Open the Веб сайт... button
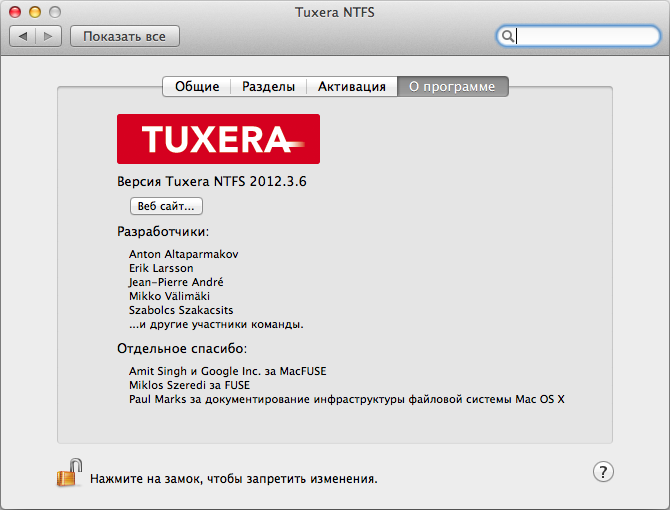 pyautogui.click(x=166, y=206)
